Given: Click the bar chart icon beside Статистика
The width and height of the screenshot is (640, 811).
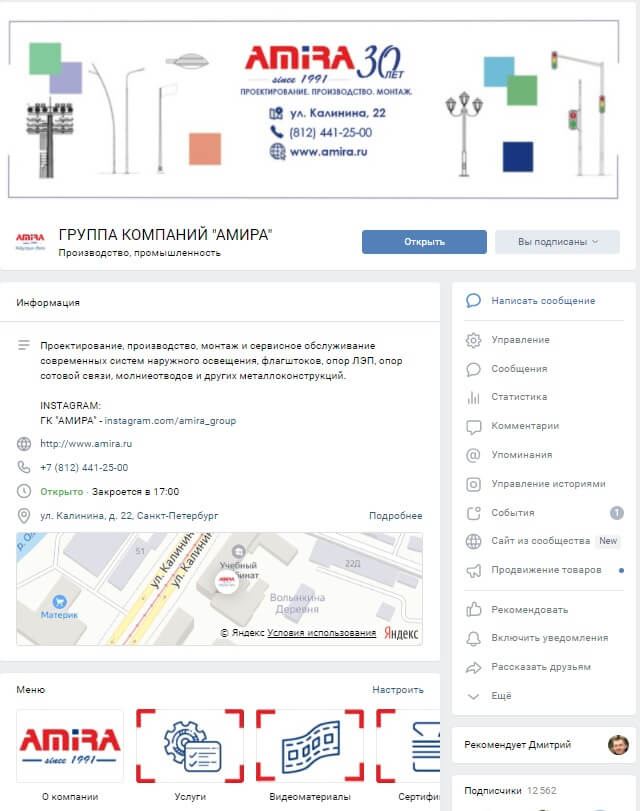Looking at the screenshot, I should click(x=473, y=397).
